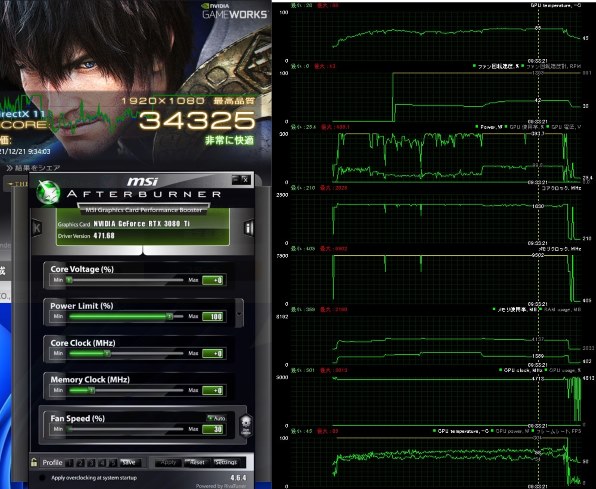The width and height of the screenshot is (596, 489).
Task: Click the benchmark score 34325
Action: 197,120
